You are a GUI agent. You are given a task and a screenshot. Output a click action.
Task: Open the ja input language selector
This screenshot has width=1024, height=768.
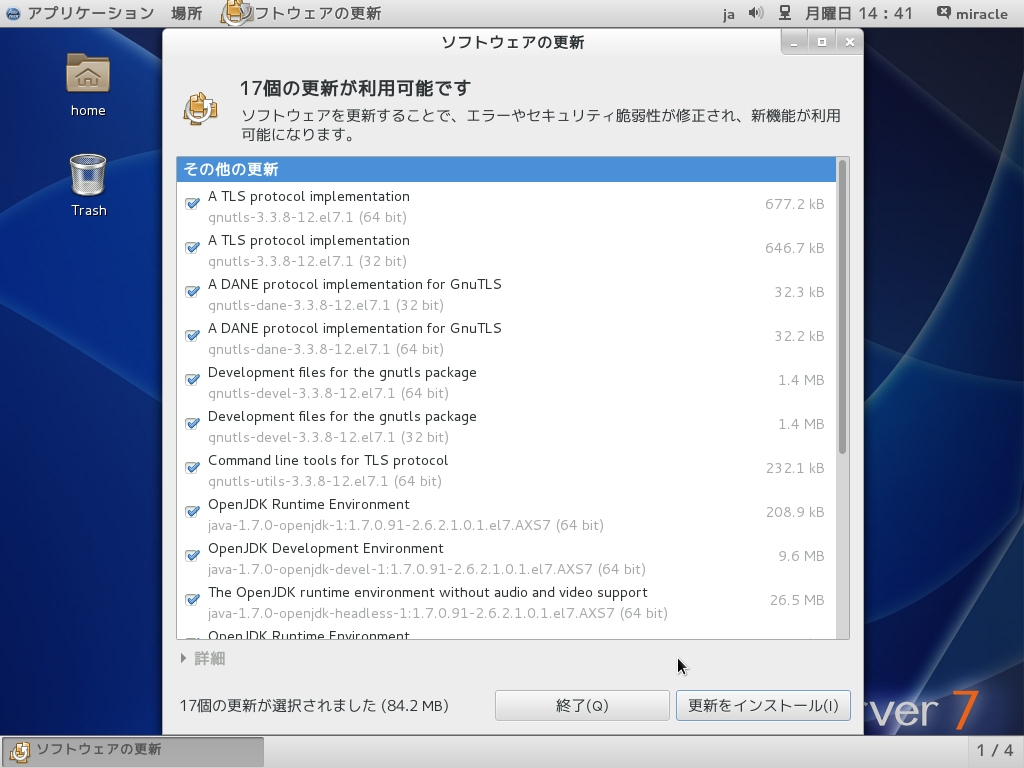pyautogui.click(x=728, y=13)
